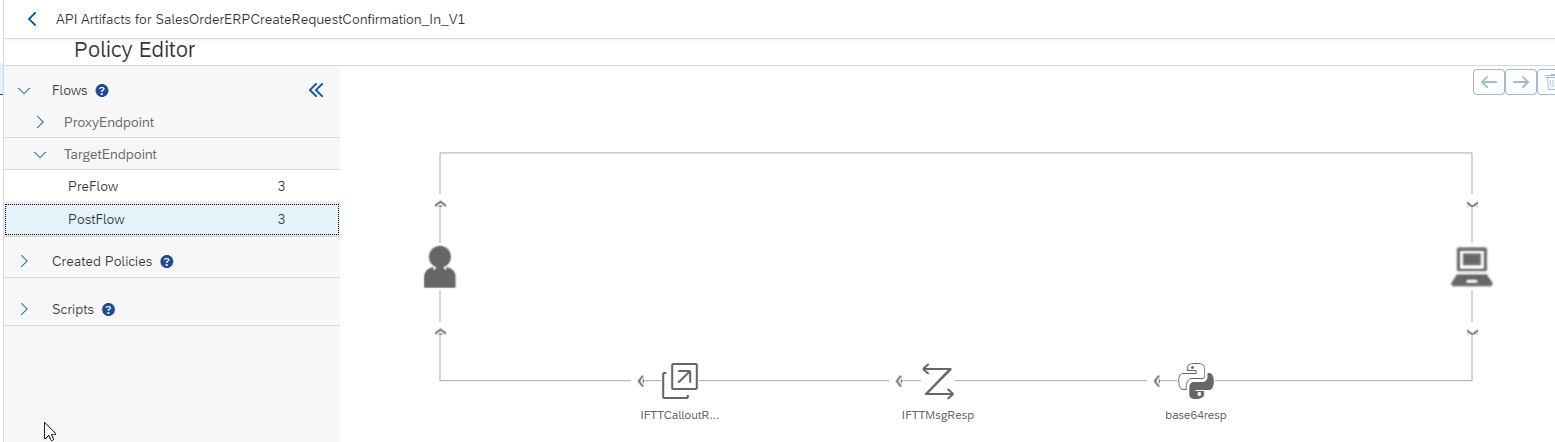The image size is (1555, 442).
Task: Click the trash delete-policy button
Action: (x=1548, y=82)
